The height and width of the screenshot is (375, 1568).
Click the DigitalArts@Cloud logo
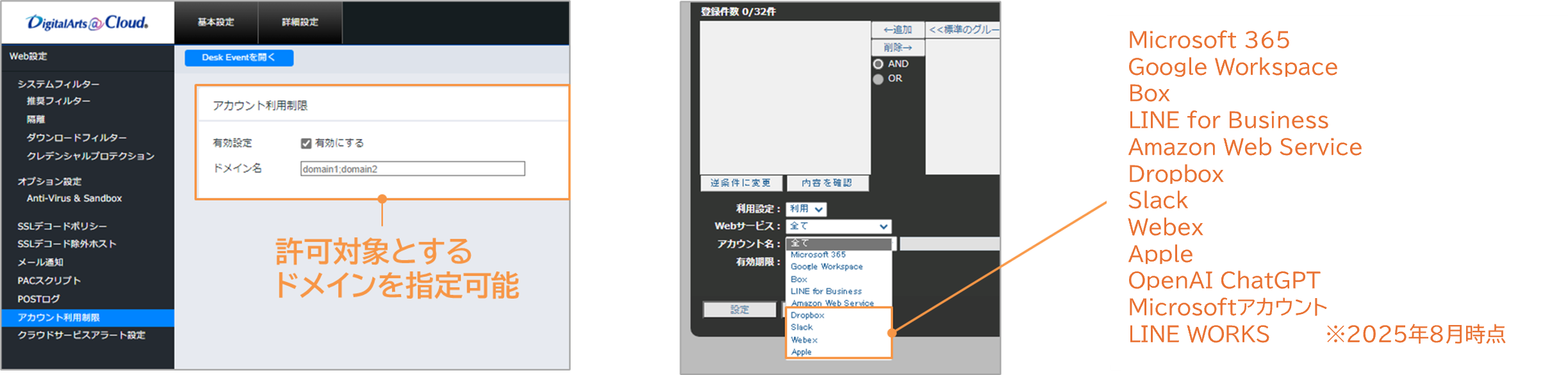point(87,23)
